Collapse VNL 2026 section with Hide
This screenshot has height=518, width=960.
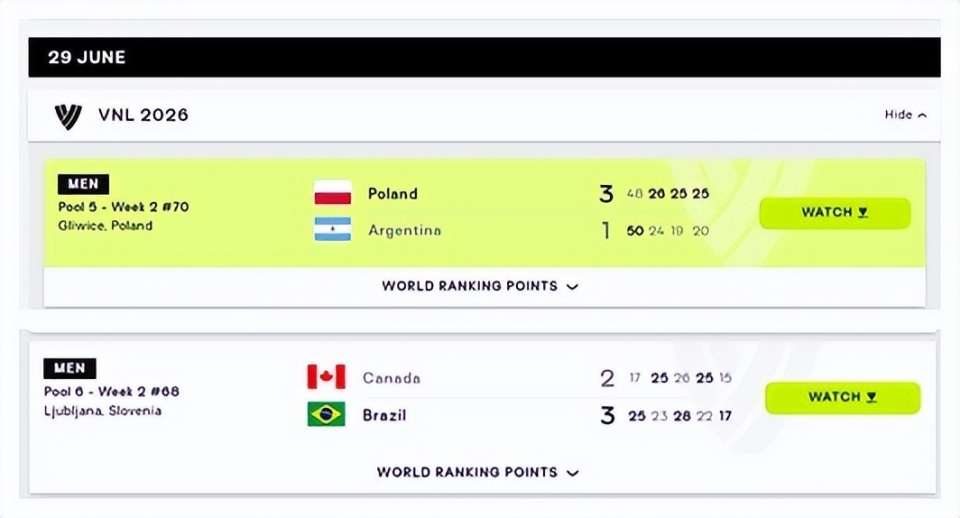coord(906,114)
